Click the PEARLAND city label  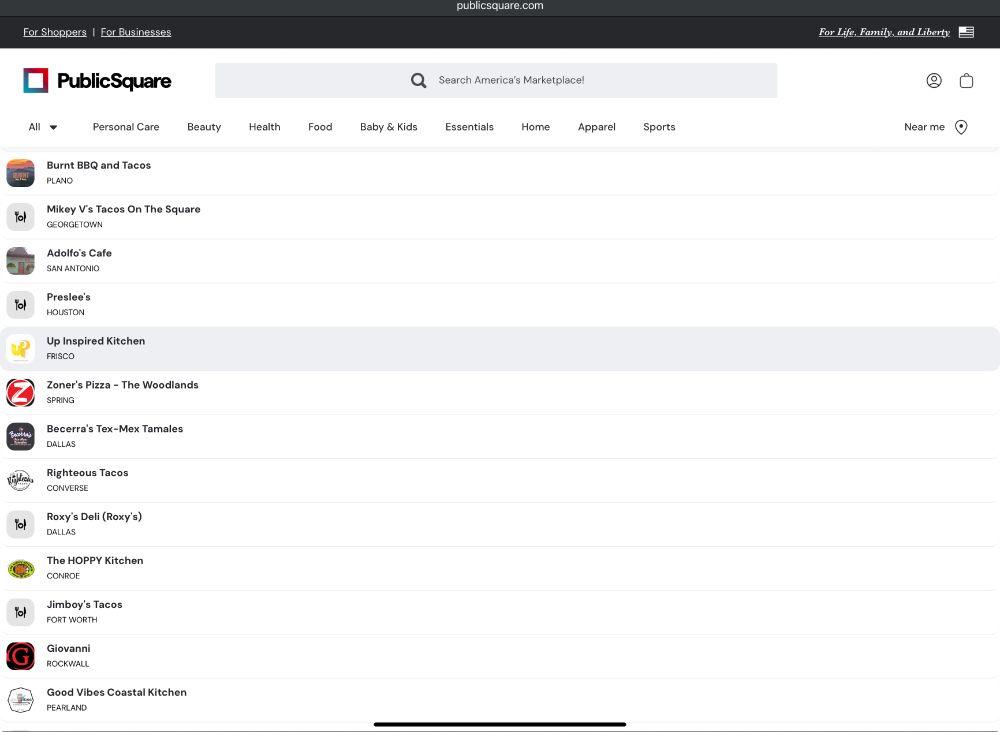pyautogui.click(x=67, y=708)
